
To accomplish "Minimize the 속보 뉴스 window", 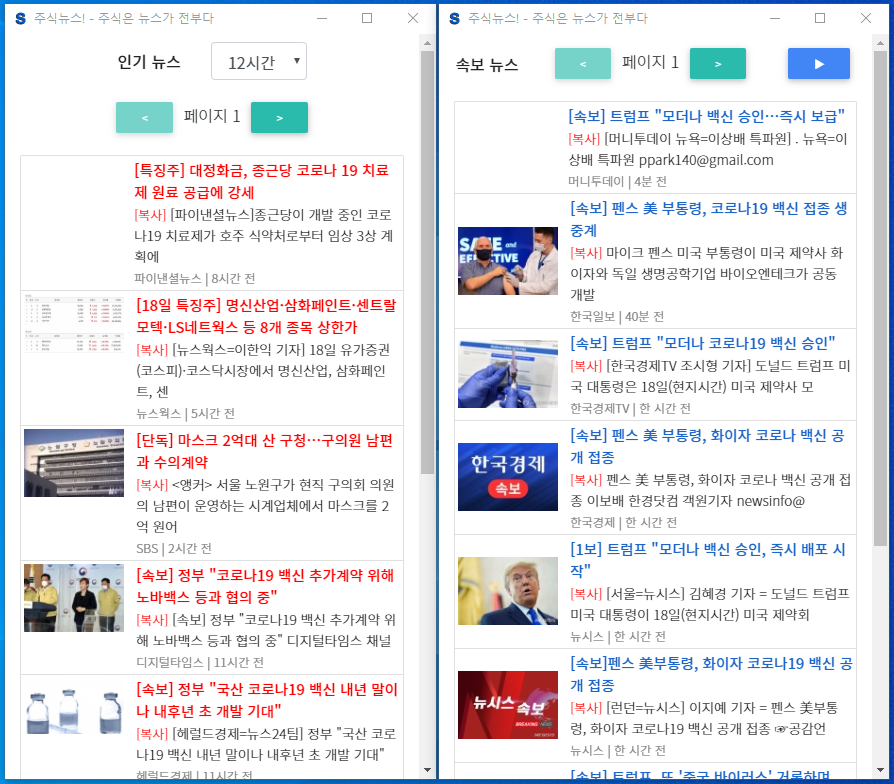I will click(x=775, y=18).
